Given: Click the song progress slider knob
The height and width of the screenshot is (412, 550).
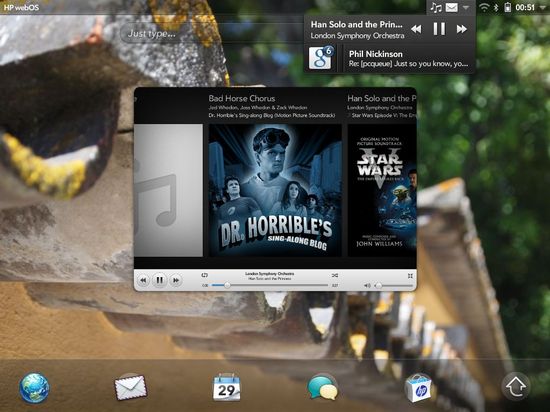Looking at the screenshot, I should point(227,285).
